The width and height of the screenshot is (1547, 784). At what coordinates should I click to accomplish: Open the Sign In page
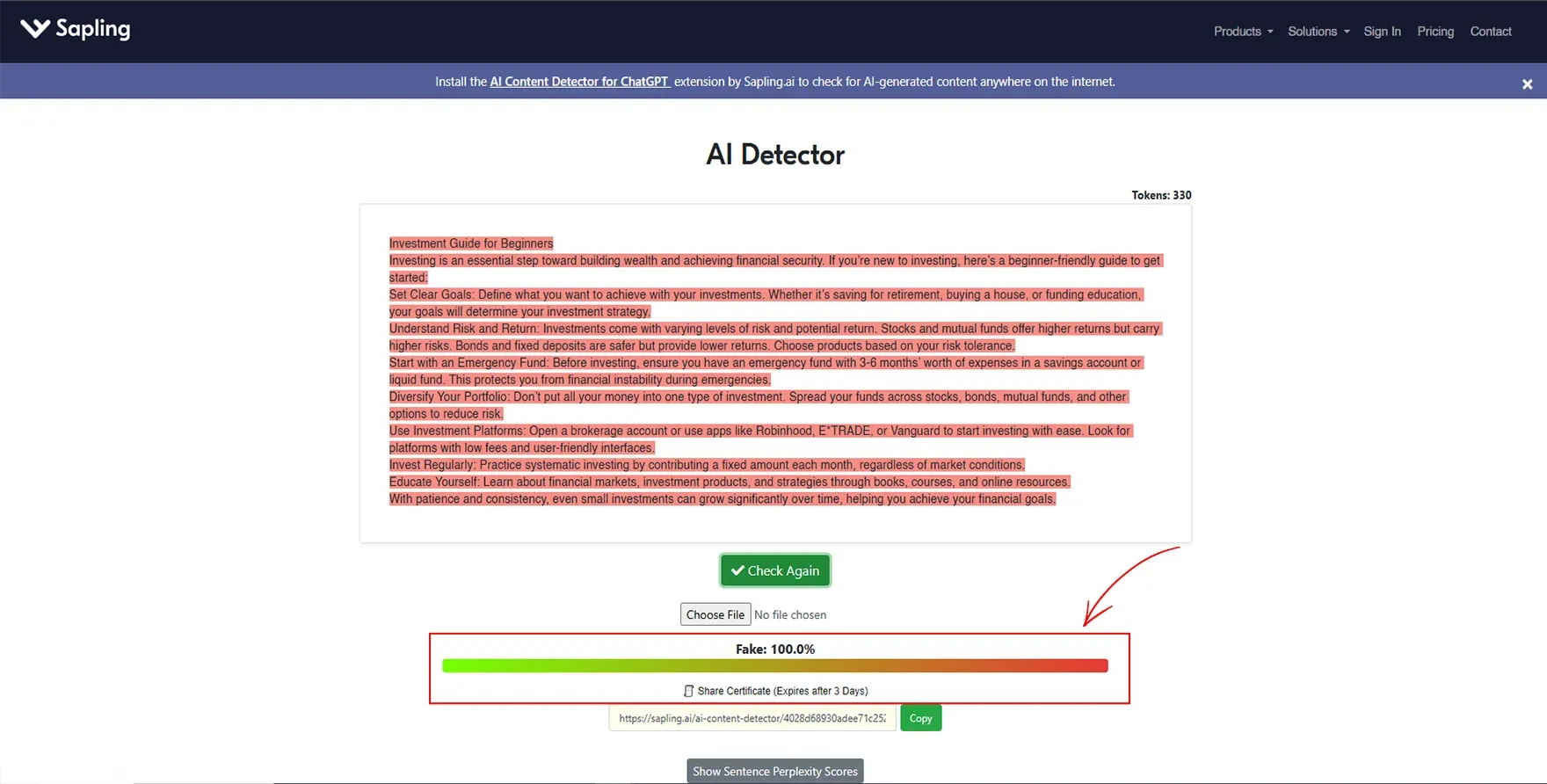pos(1382,32)
